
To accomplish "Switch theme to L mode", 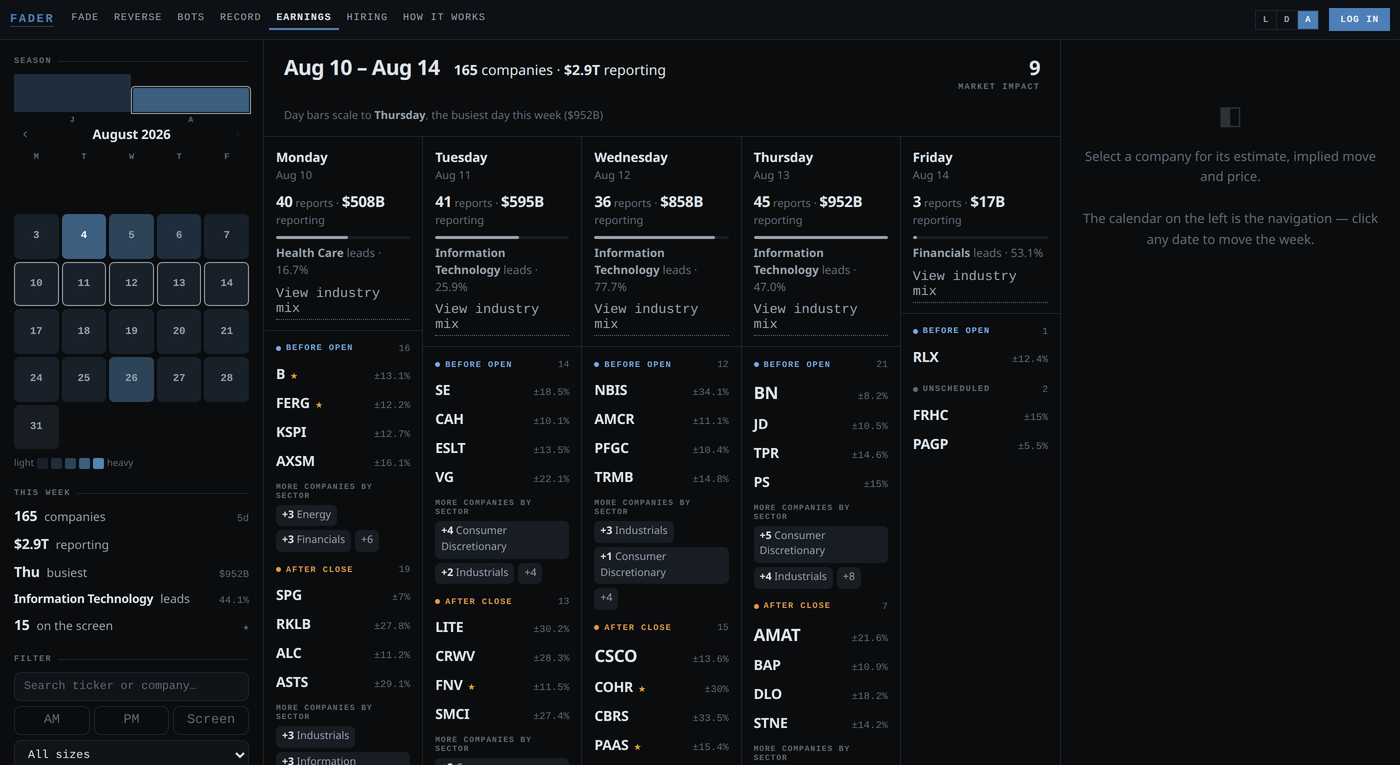I will [1265, 19].
